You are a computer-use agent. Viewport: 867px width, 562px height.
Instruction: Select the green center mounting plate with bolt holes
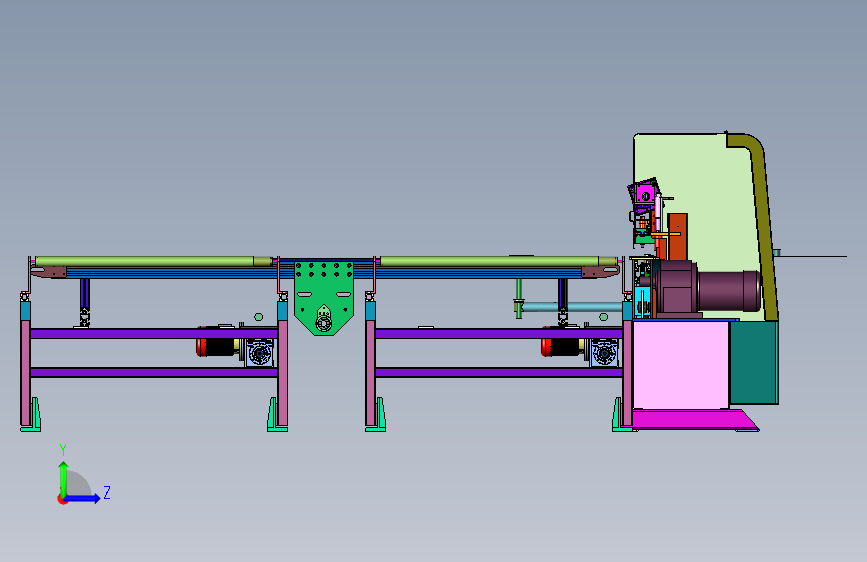323,297
